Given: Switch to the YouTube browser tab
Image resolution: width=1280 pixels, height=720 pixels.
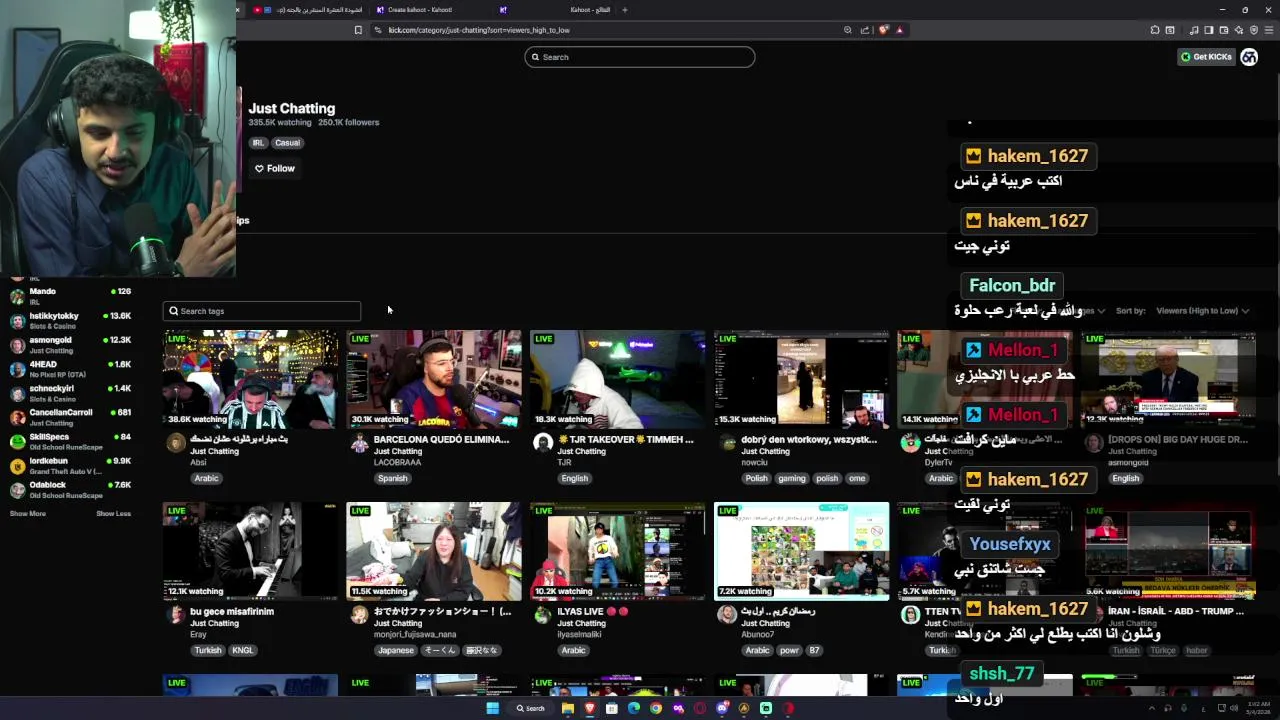Looking at the screenshot, I should point(305,10).
